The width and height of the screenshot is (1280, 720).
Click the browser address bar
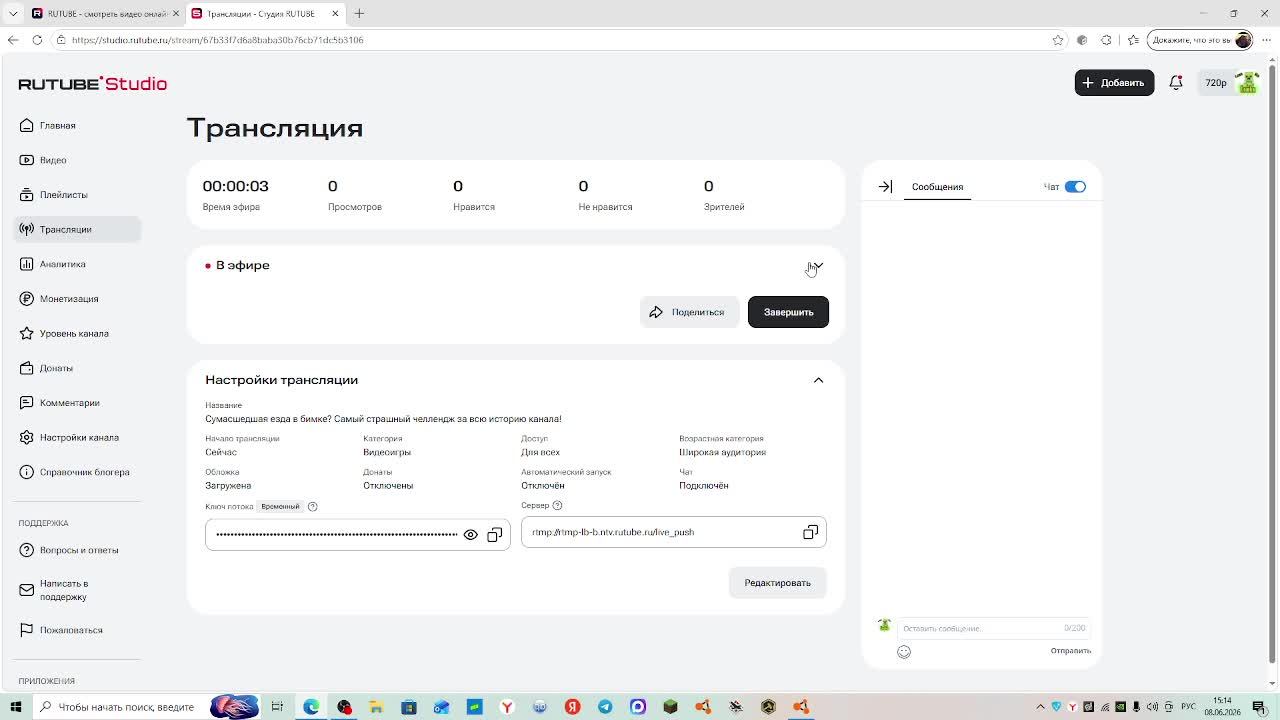pyautogui.click(x=560, y=40)
